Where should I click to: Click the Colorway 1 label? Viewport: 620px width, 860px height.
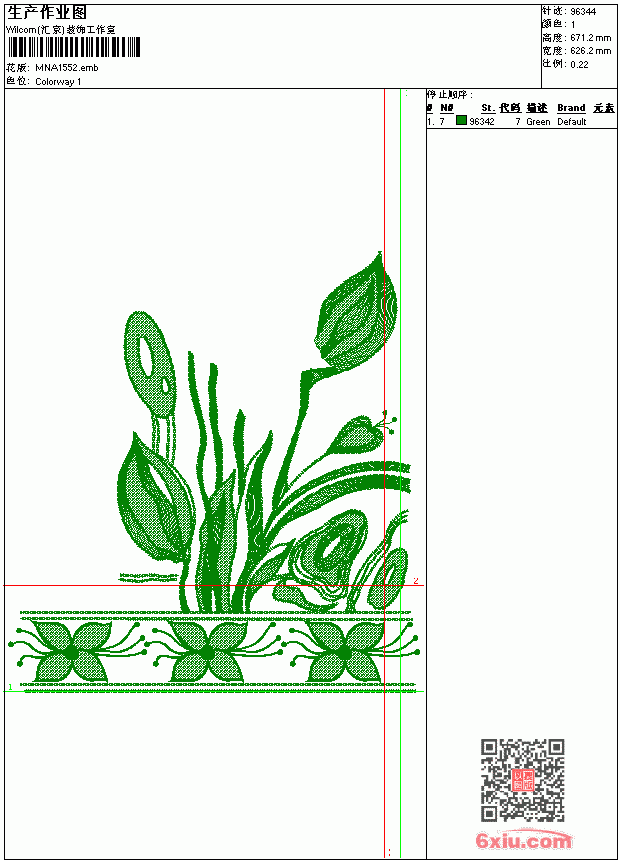coord(58,82)
